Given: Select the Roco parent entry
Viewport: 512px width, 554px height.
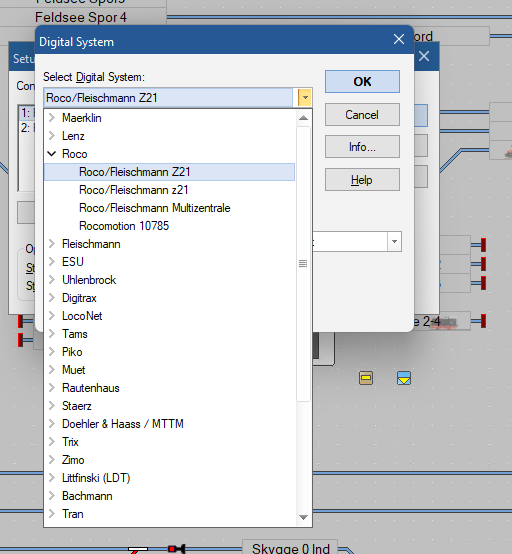Looking at the screenshot, I should 75,154.
